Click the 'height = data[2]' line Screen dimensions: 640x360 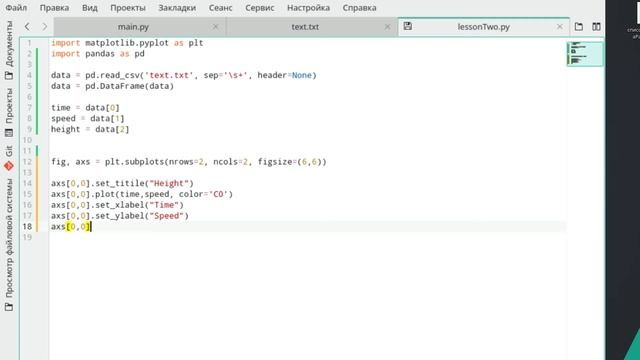(x=90, y=129)
